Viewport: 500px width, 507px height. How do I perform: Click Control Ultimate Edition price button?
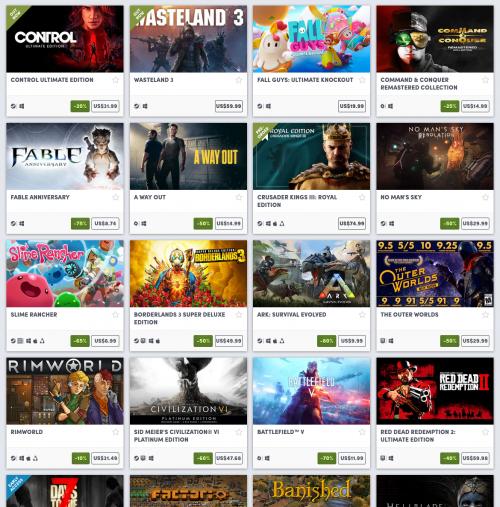point(105,106)
